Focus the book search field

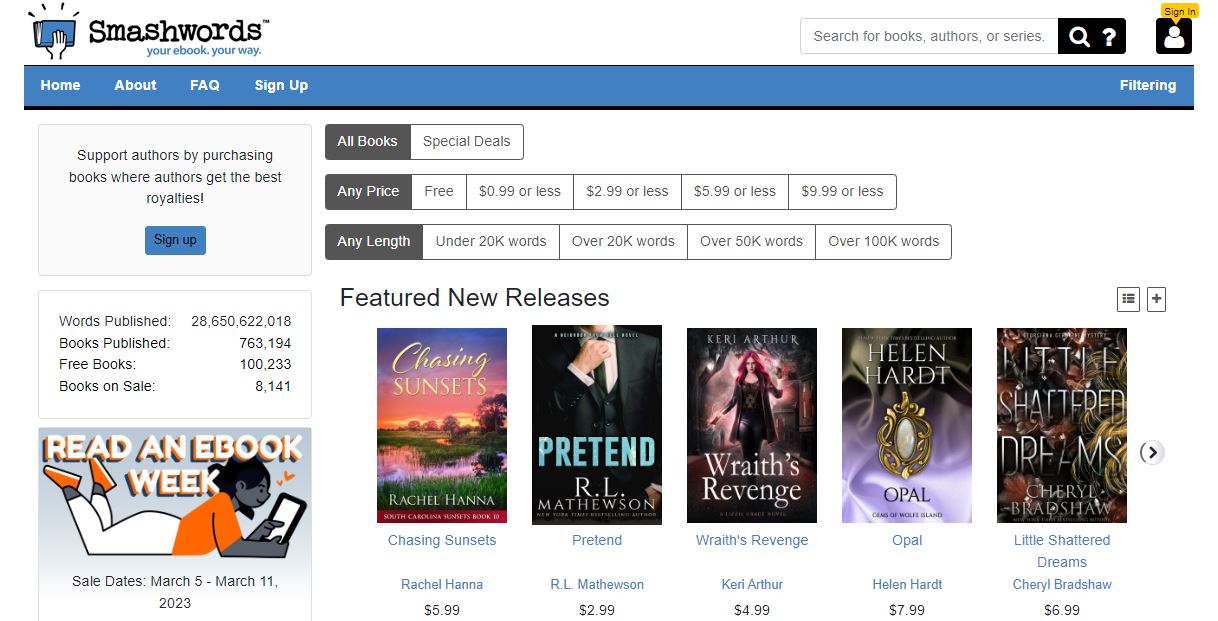point(929,36)
